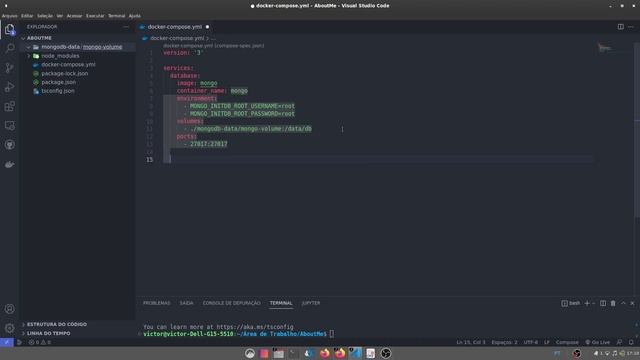Open the Explorer view in activity bar
This screenshot has width=640, height=360.
click(x=9, y=29)
